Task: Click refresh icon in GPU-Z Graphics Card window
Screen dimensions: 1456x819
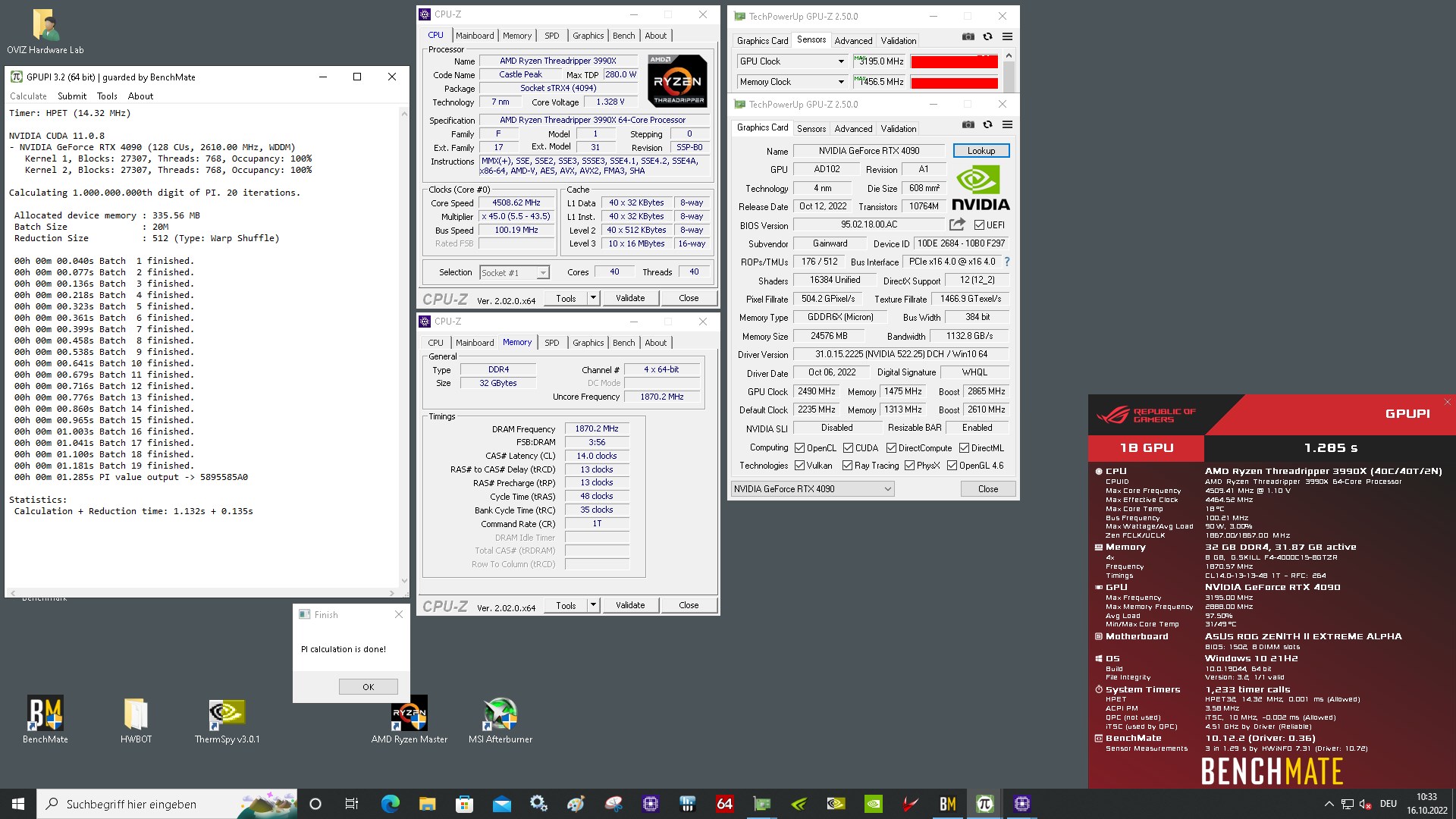Action: pos(987,124)
